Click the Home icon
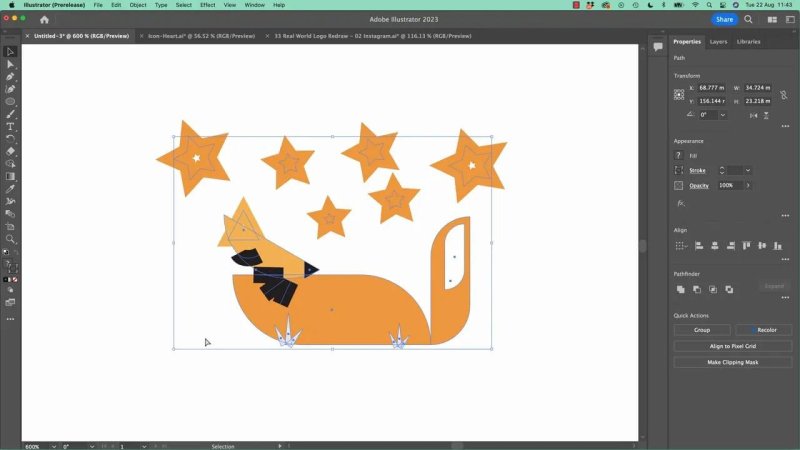Screen dimensions: 800x450 point(44,19)
